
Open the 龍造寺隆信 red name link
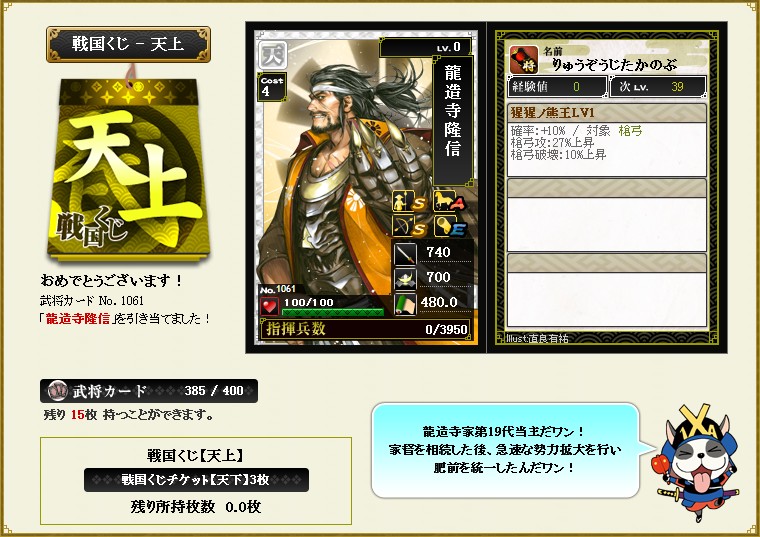78,318
